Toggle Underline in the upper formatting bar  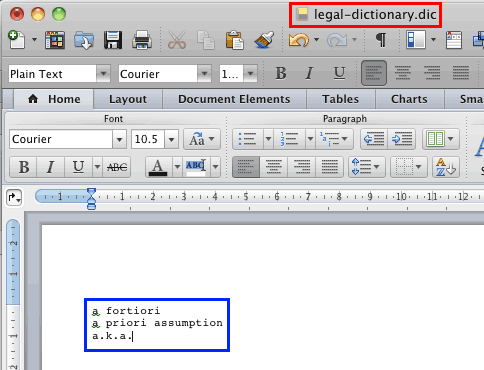(339, 73)
